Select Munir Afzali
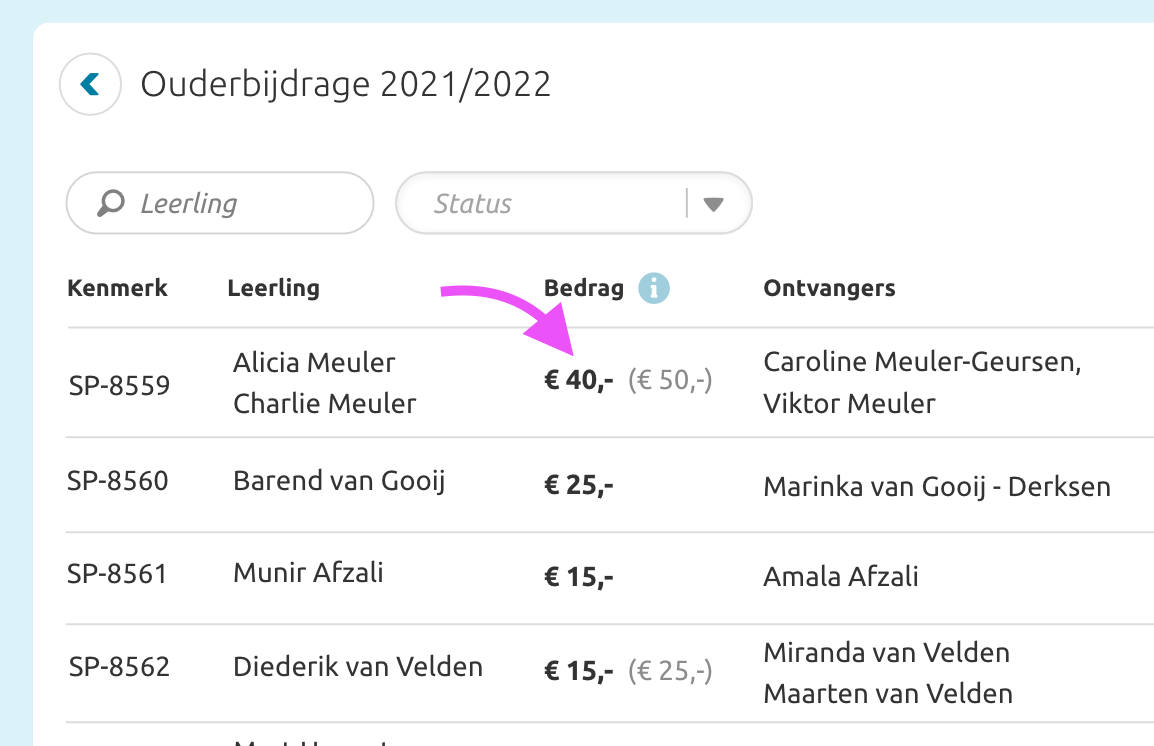 point(308,573)
